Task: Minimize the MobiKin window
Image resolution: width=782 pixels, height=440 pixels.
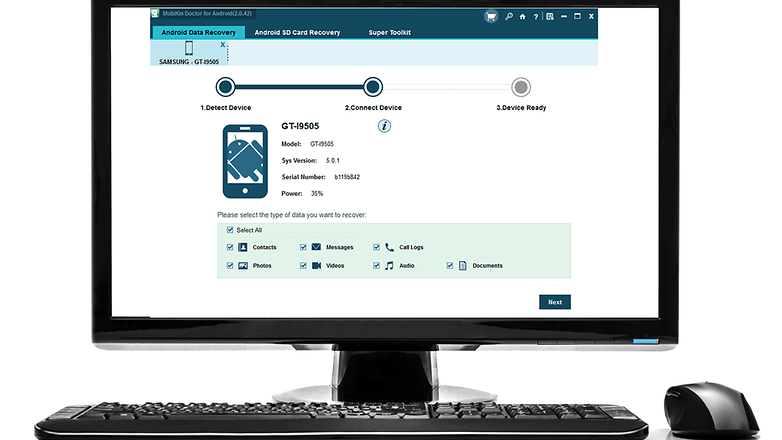Action: [564, 16]
